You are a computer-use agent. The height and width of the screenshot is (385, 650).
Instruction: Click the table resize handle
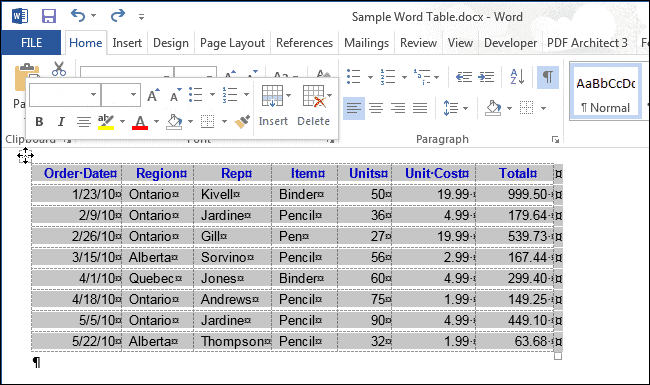click(x=558, y=356)
